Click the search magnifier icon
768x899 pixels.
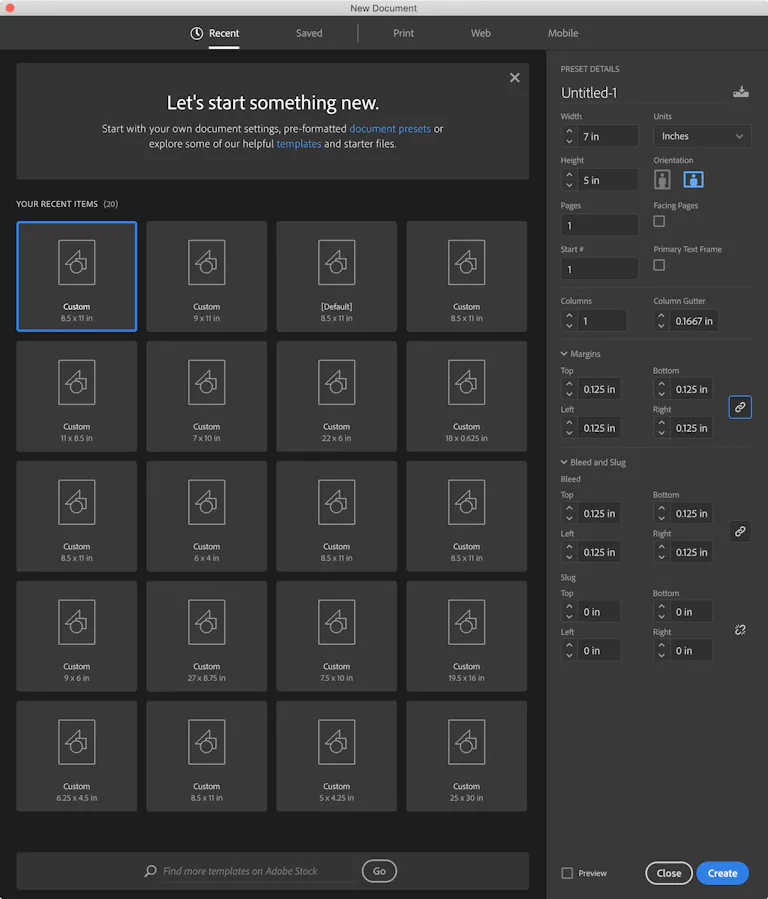150,871
